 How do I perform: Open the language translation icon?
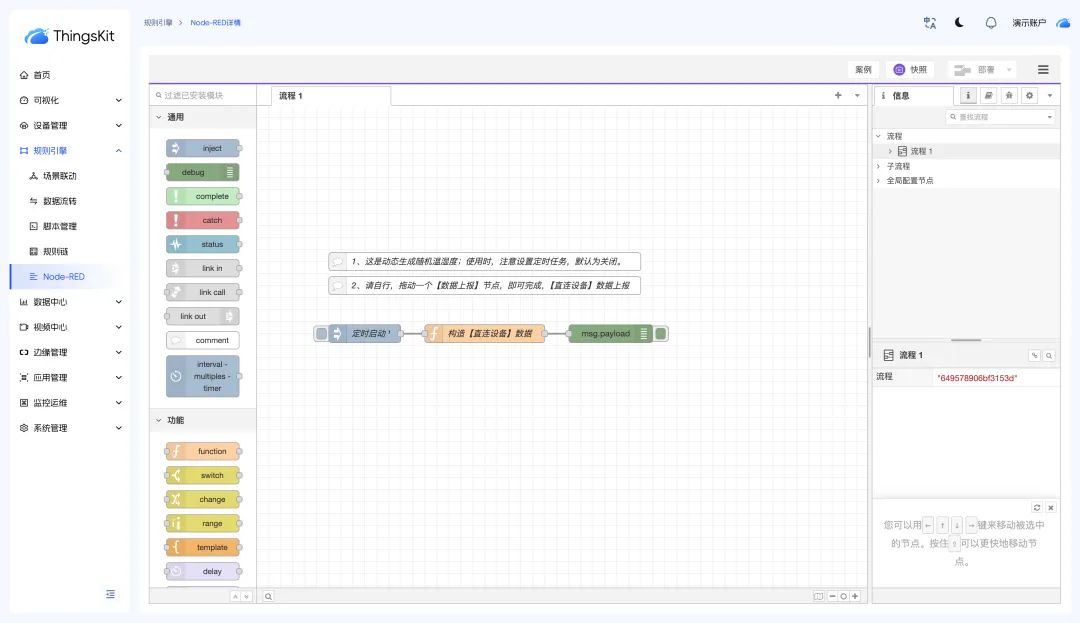coord(929,23)
